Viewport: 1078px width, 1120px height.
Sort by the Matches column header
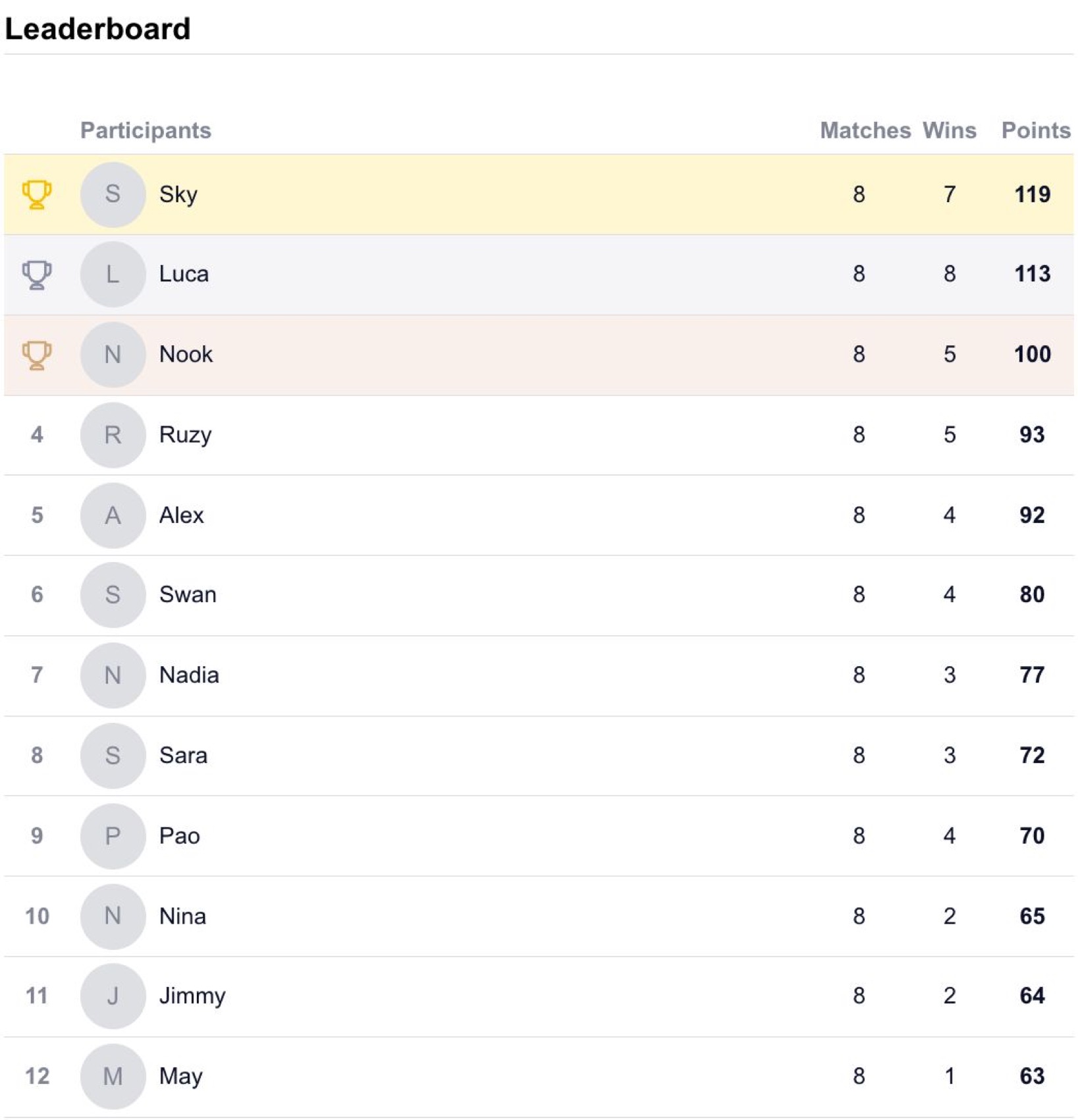point(865,130)
